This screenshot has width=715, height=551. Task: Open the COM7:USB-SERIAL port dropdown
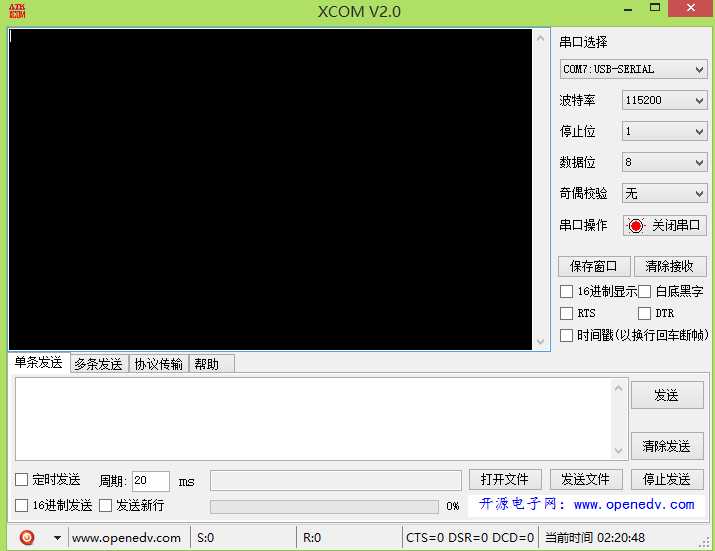(x=633, y=69)
